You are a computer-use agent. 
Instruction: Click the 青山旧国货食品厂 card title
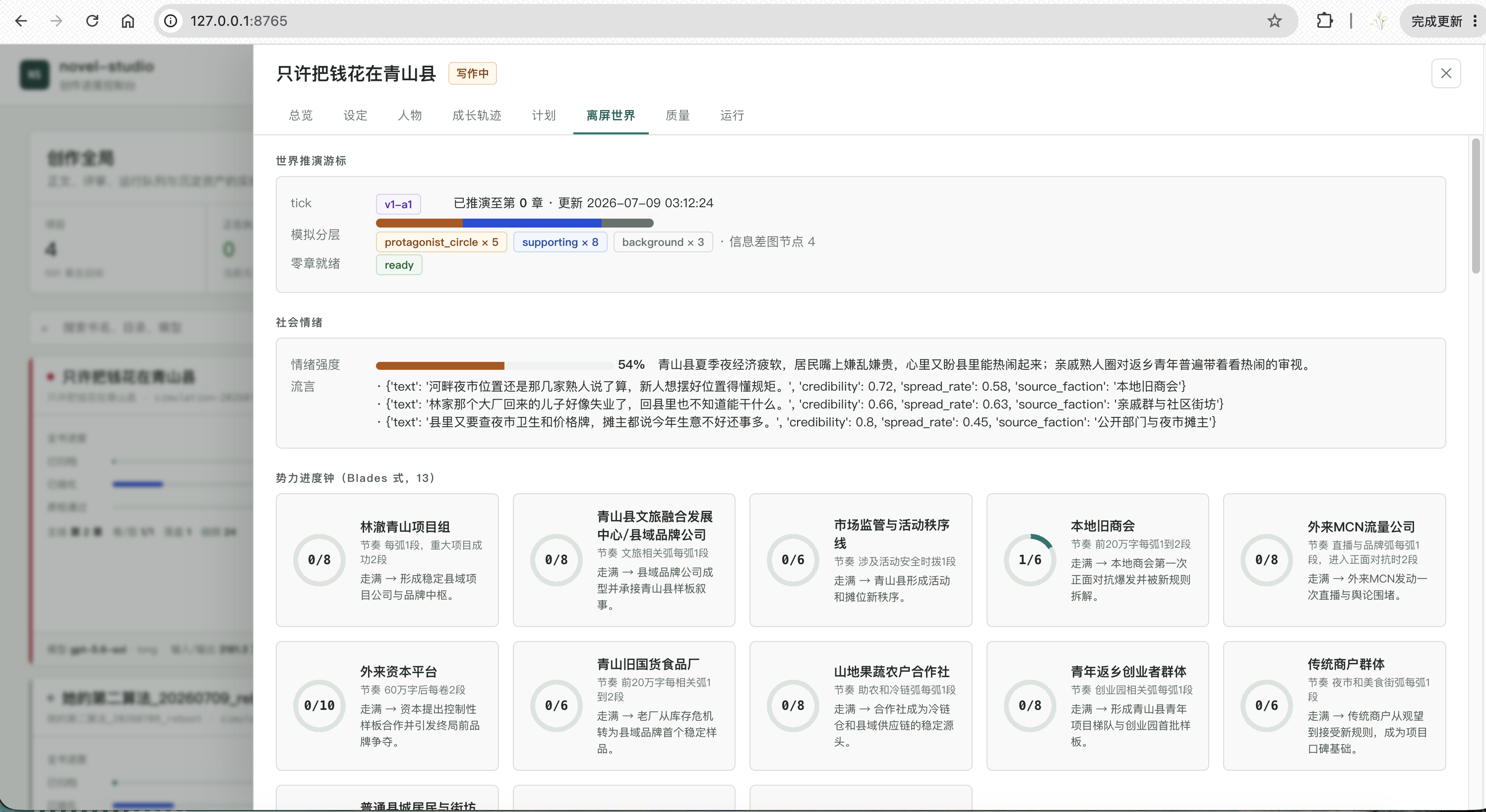(x=648, y=664)
